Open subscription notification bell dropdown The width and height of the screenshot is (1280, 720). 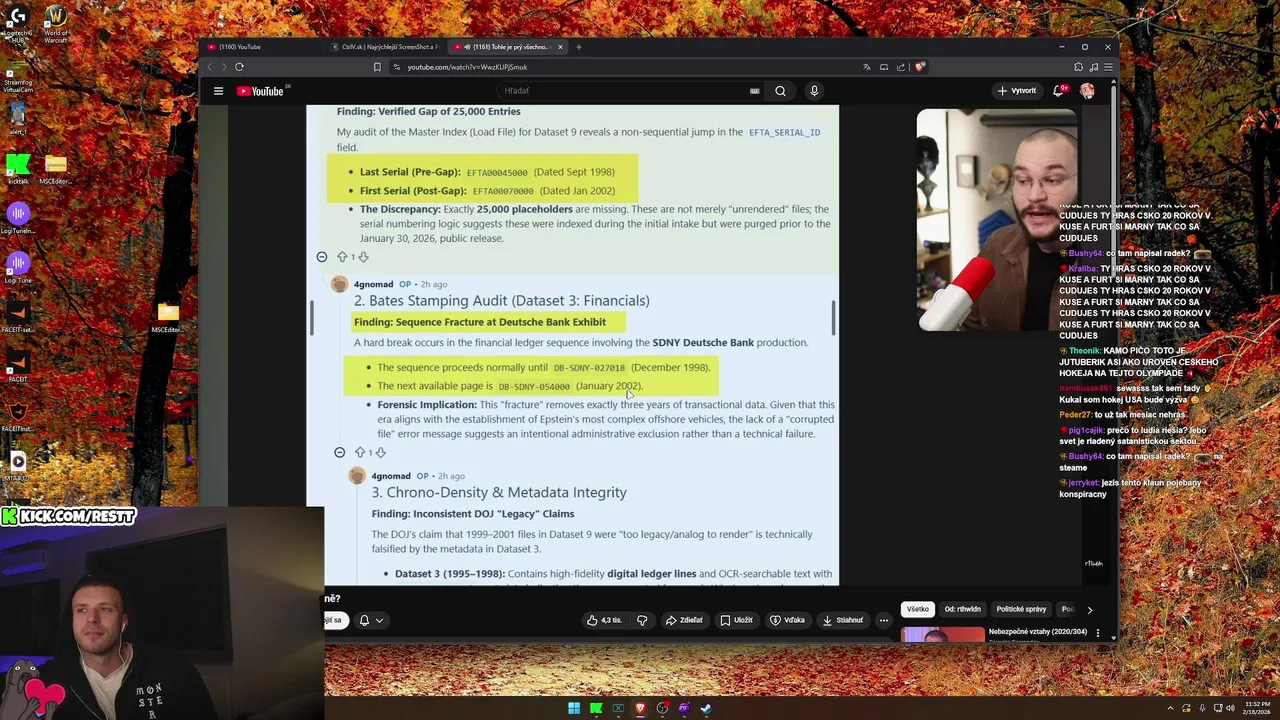pos(371,620)
